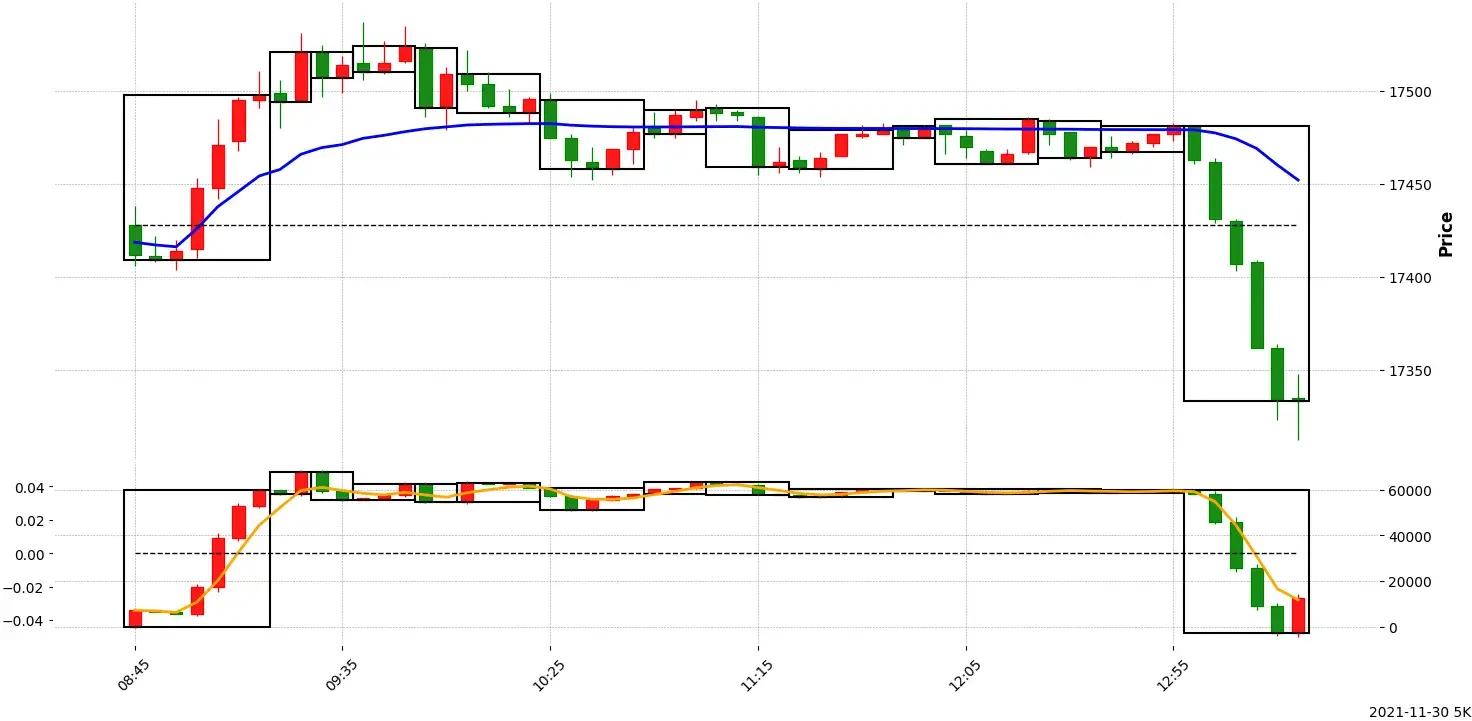The width and height of the screenshot is (1472, 721).
Task: Click the 0.02 left axis value
Action: coord(30,521)
